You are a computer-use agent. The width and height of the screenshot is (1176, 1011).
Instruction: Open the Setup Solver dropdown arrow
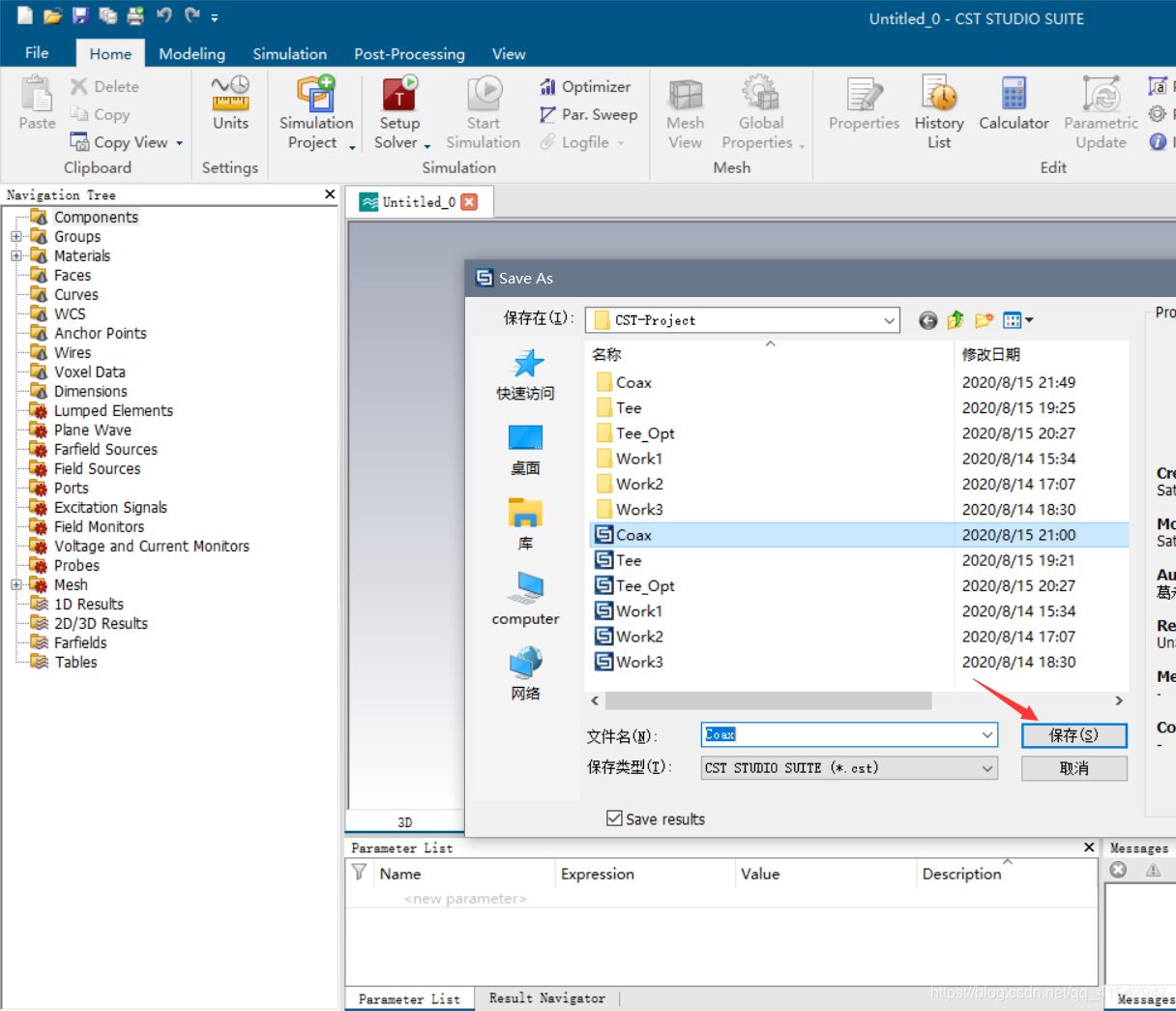point(426,146)
